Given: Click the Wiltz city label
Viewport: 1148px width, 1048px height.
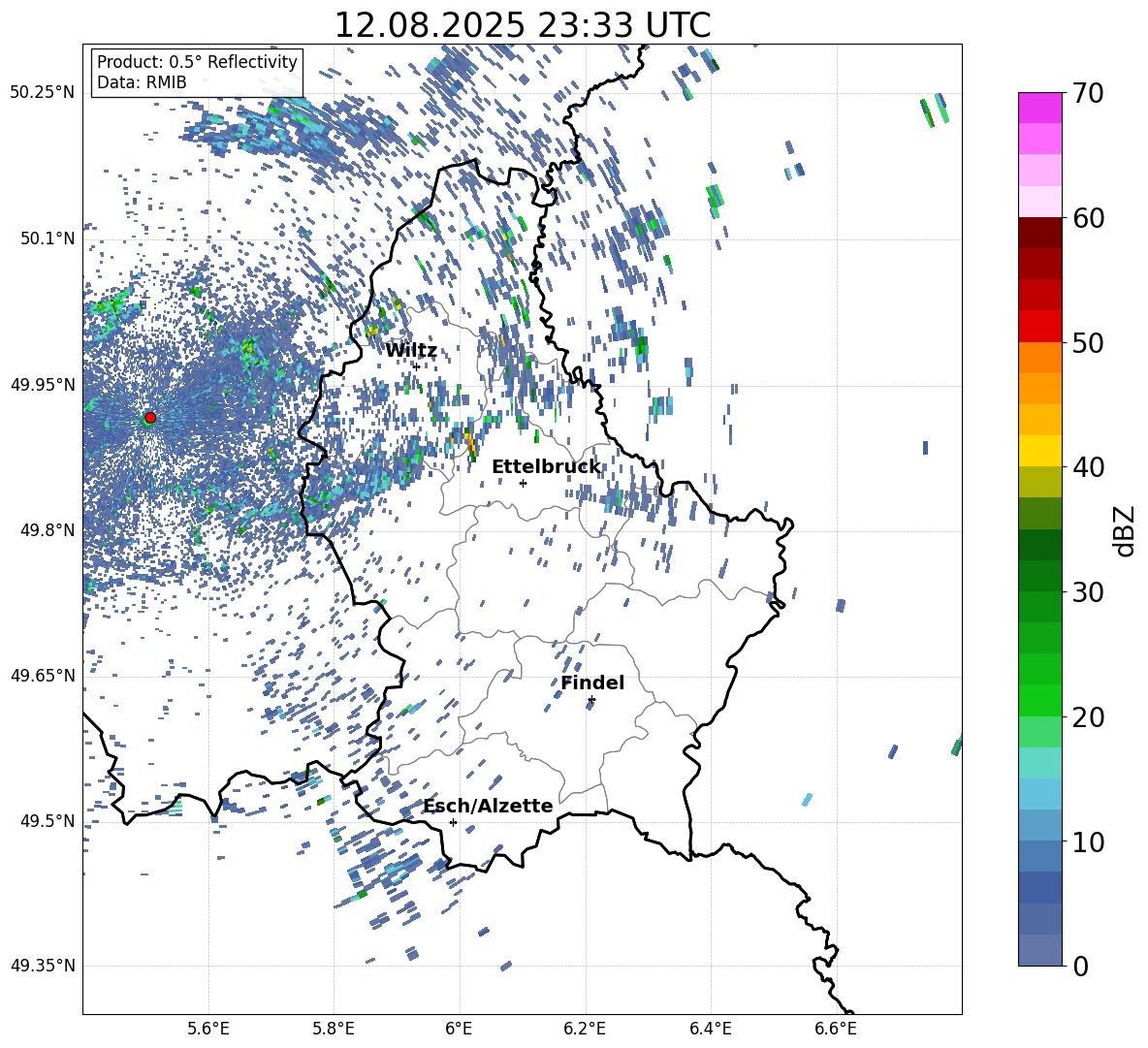Looking at the screenshot, I should [411, 351].
